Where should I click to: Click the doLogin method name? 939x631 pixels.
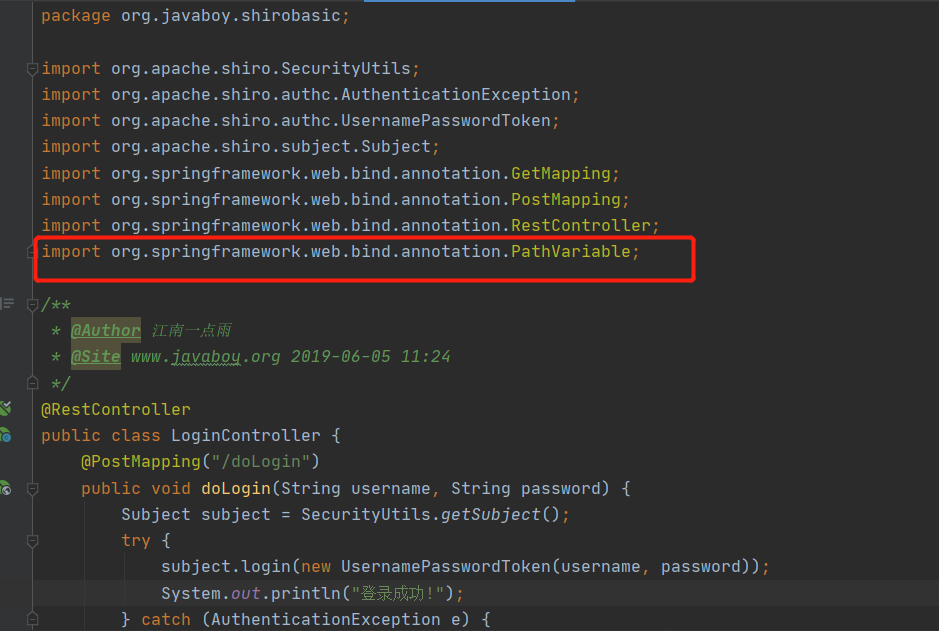(236, 489)
